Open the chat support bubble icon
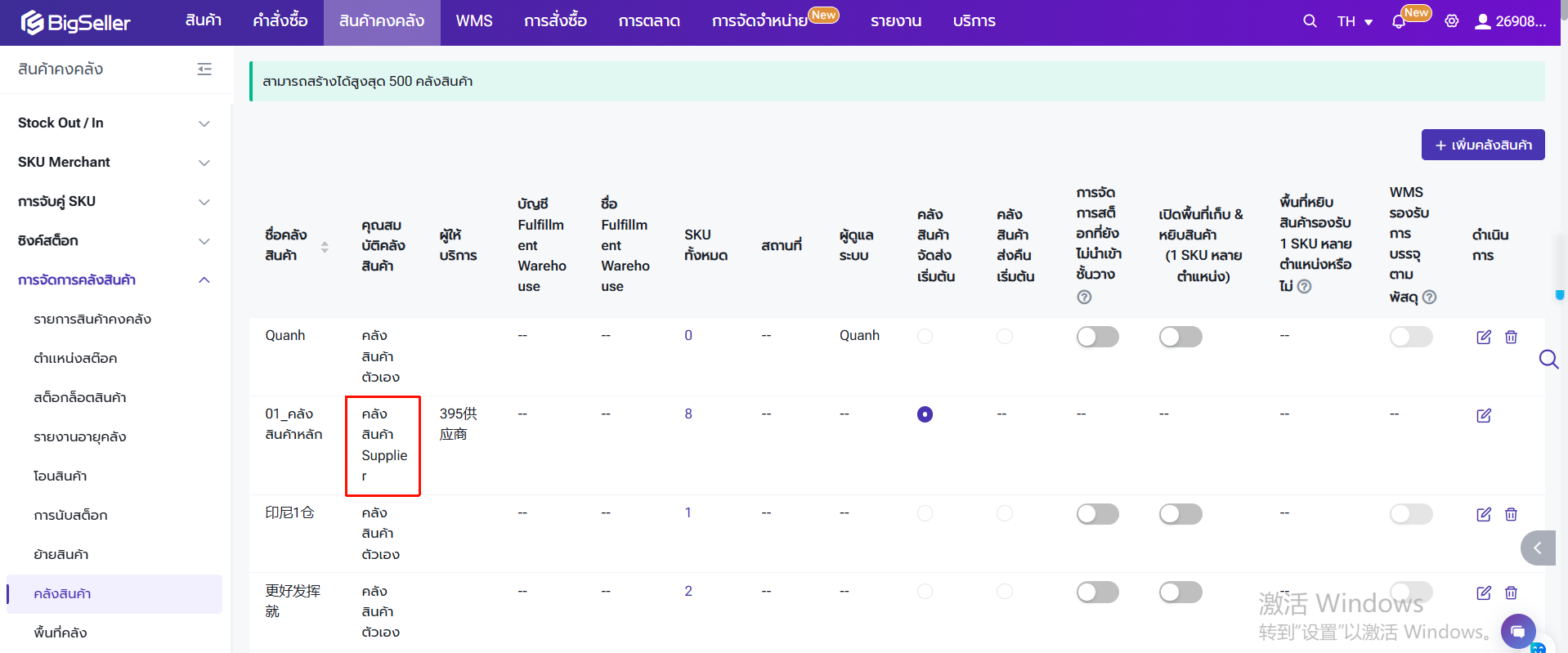 point(1517,631)
